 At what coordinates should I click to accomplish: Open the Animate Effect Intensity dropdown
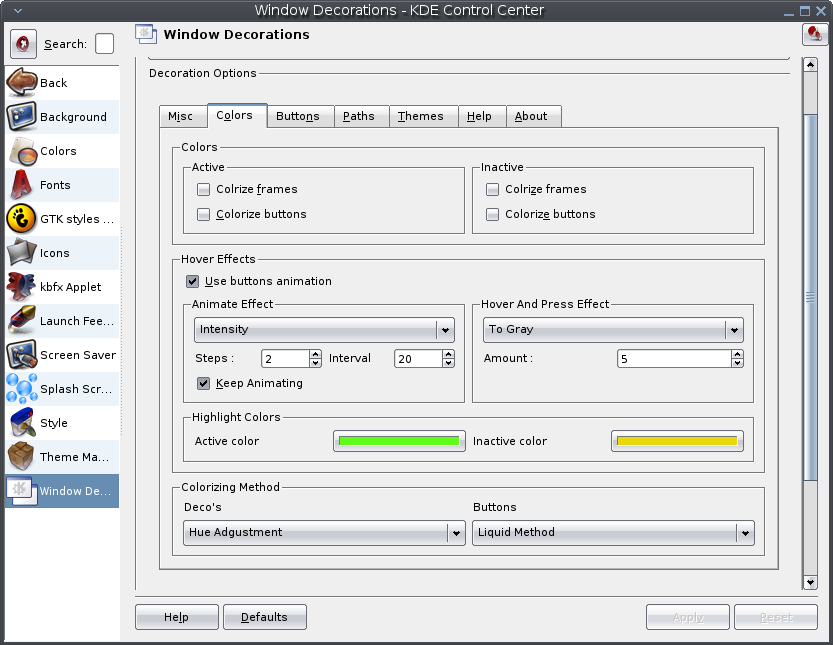tap(324, 329)
